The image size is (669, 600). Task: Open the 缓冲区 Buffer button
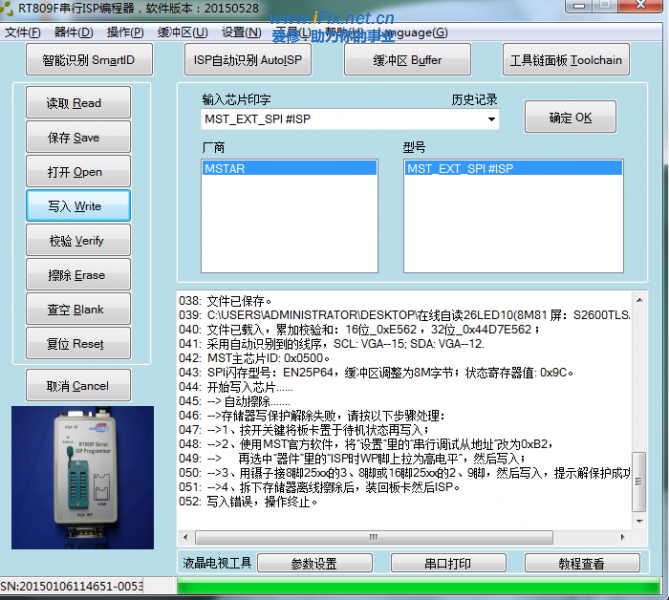pos(407,60)
